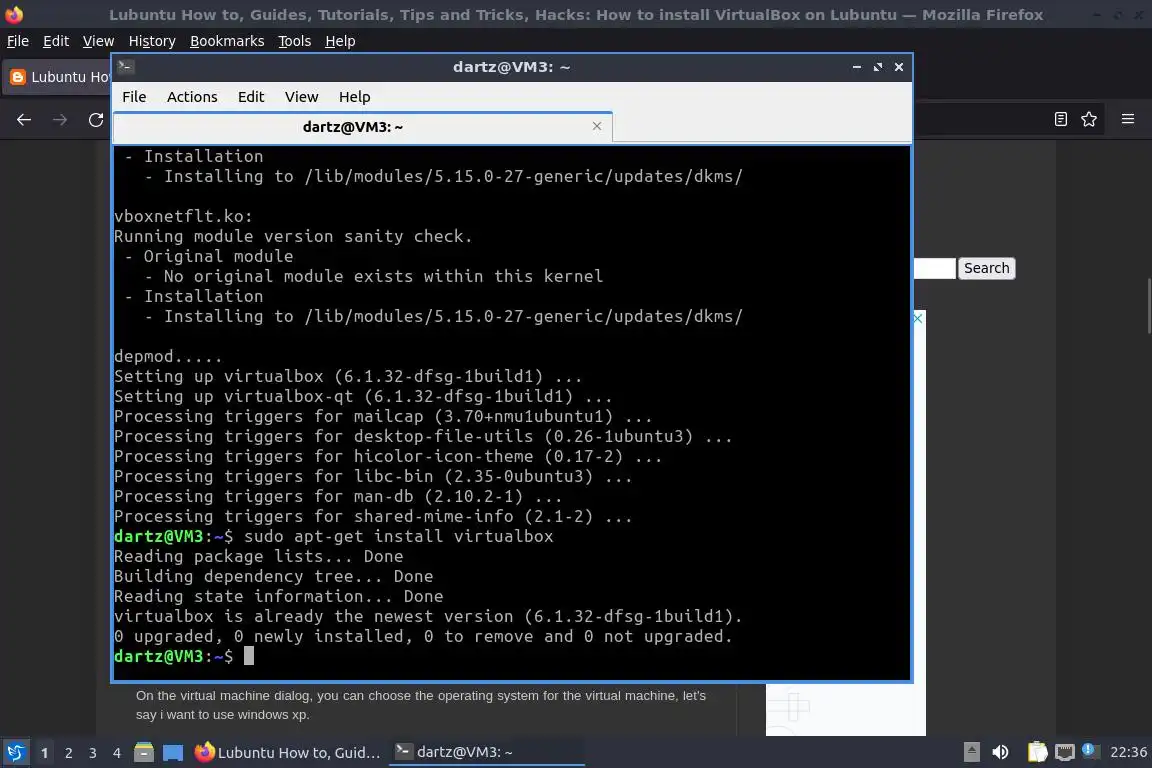Open the Firefox Bookmarks menu
Screen dimensions: 1152x768
point(227,41)
